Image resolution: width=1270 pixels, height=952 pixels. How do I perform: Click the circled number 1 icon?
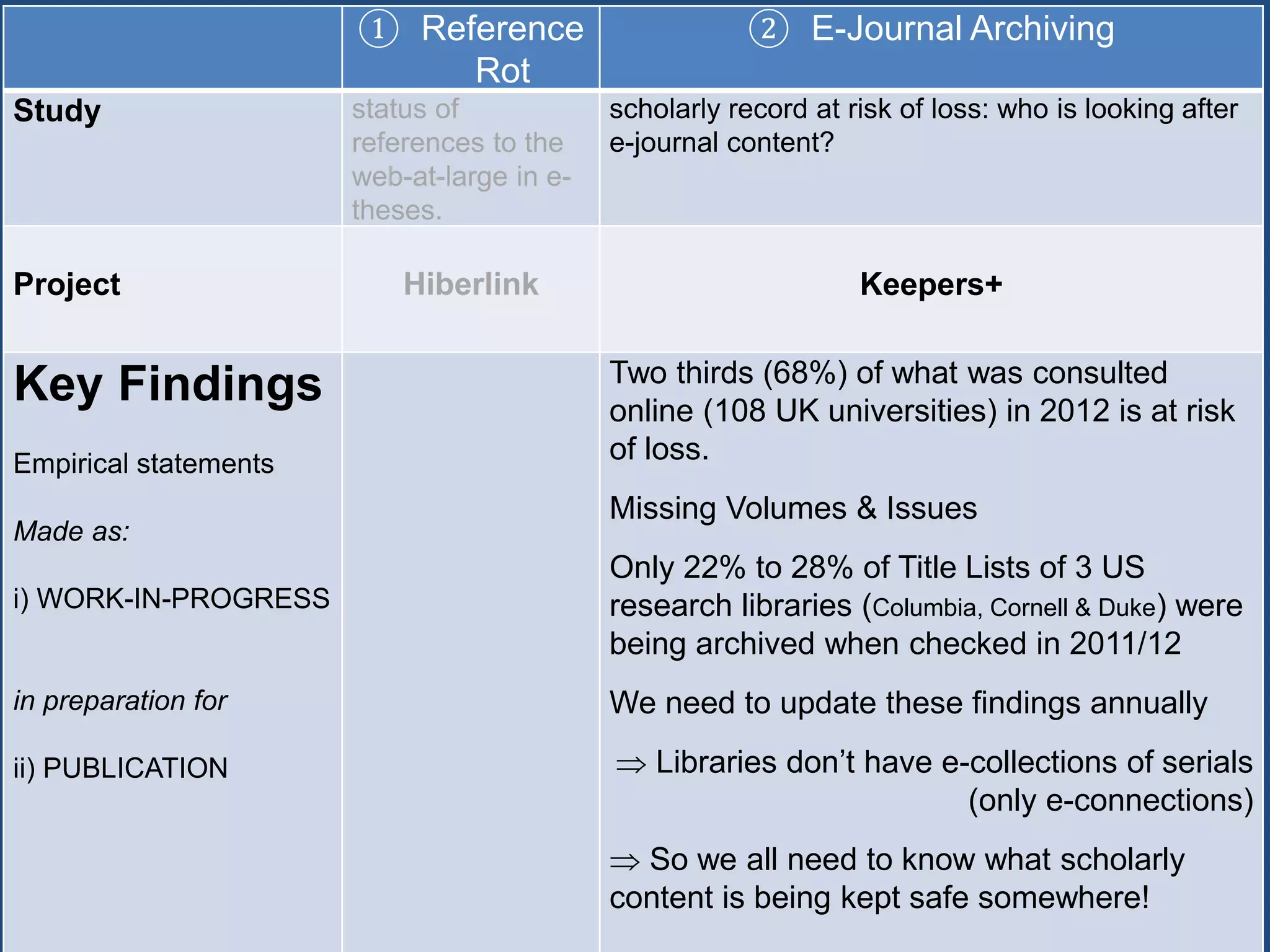click(378, 29)
